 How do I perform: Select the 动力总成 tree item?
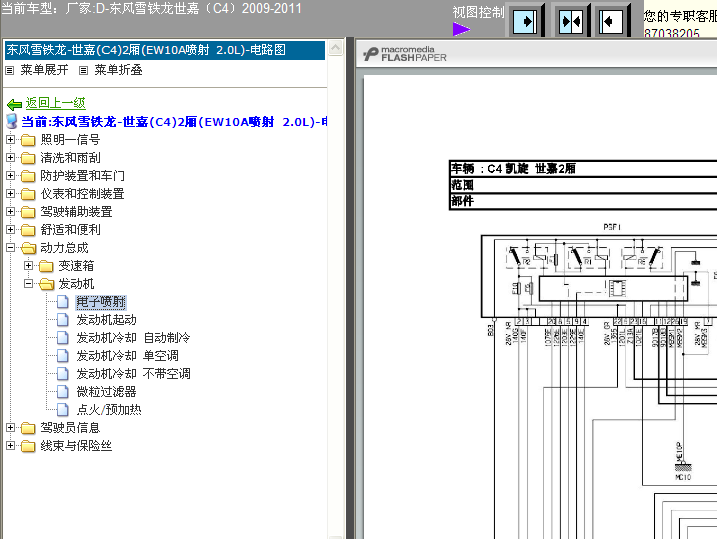coord(64,248)
